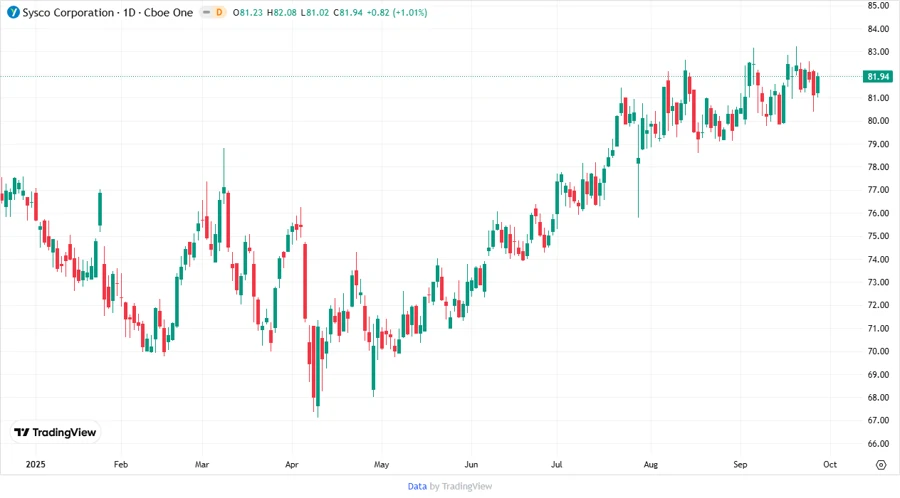The width and height of the screenshot is (900, 498).
Task: Click the open value O81.23
Action: [248, 13]
